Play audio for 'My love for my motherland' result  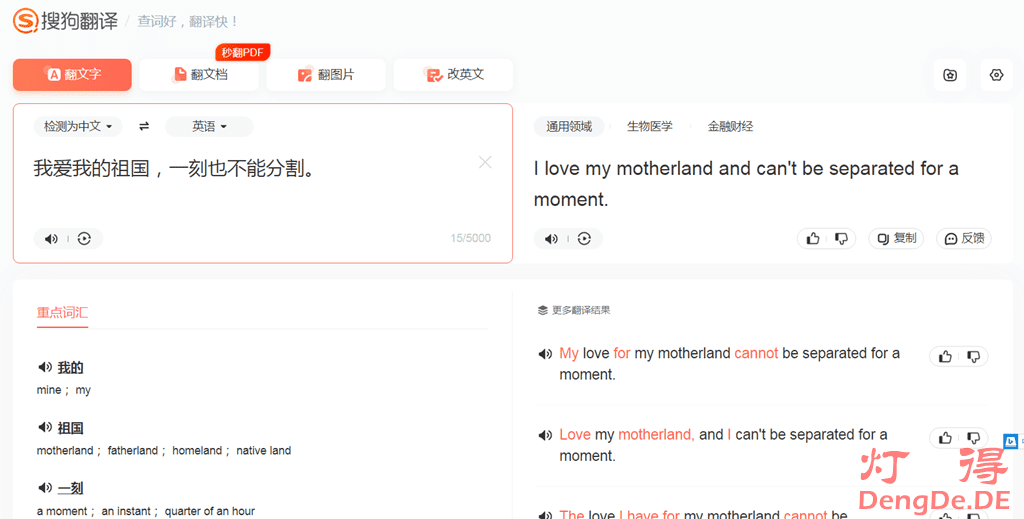545,354
